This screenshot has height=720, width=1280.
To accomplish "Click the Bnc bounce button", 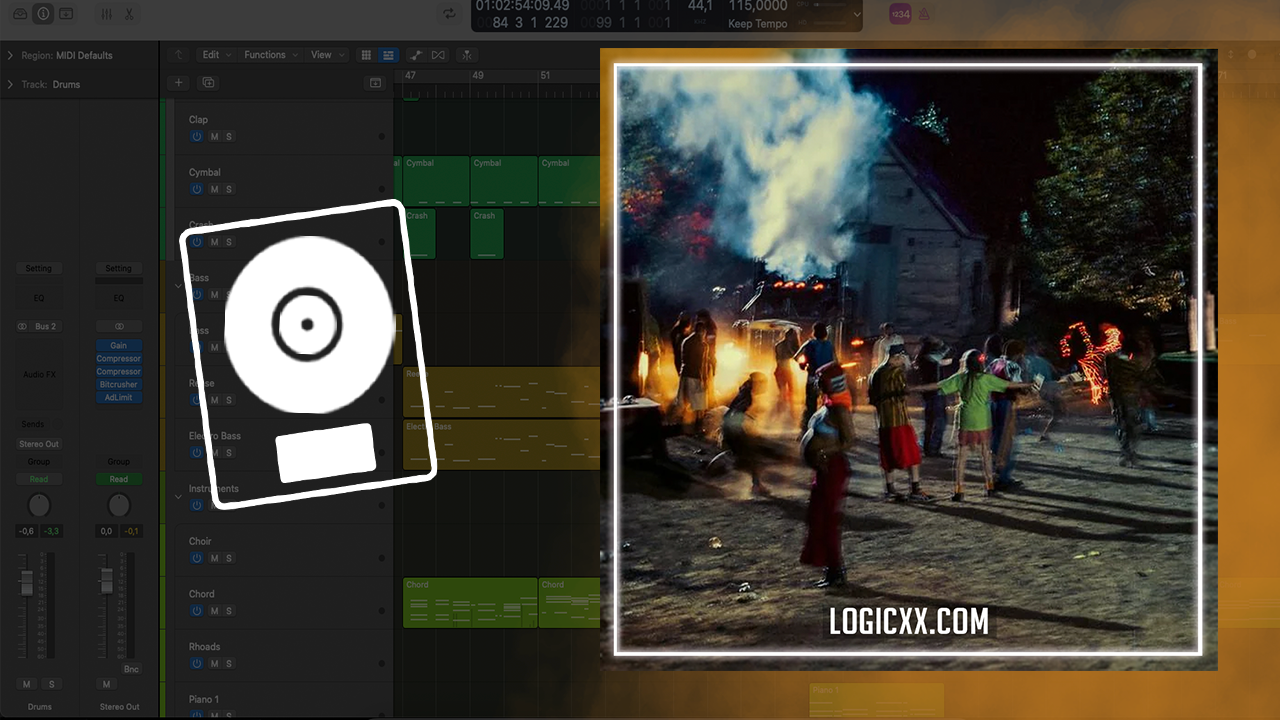I will 131,669.
